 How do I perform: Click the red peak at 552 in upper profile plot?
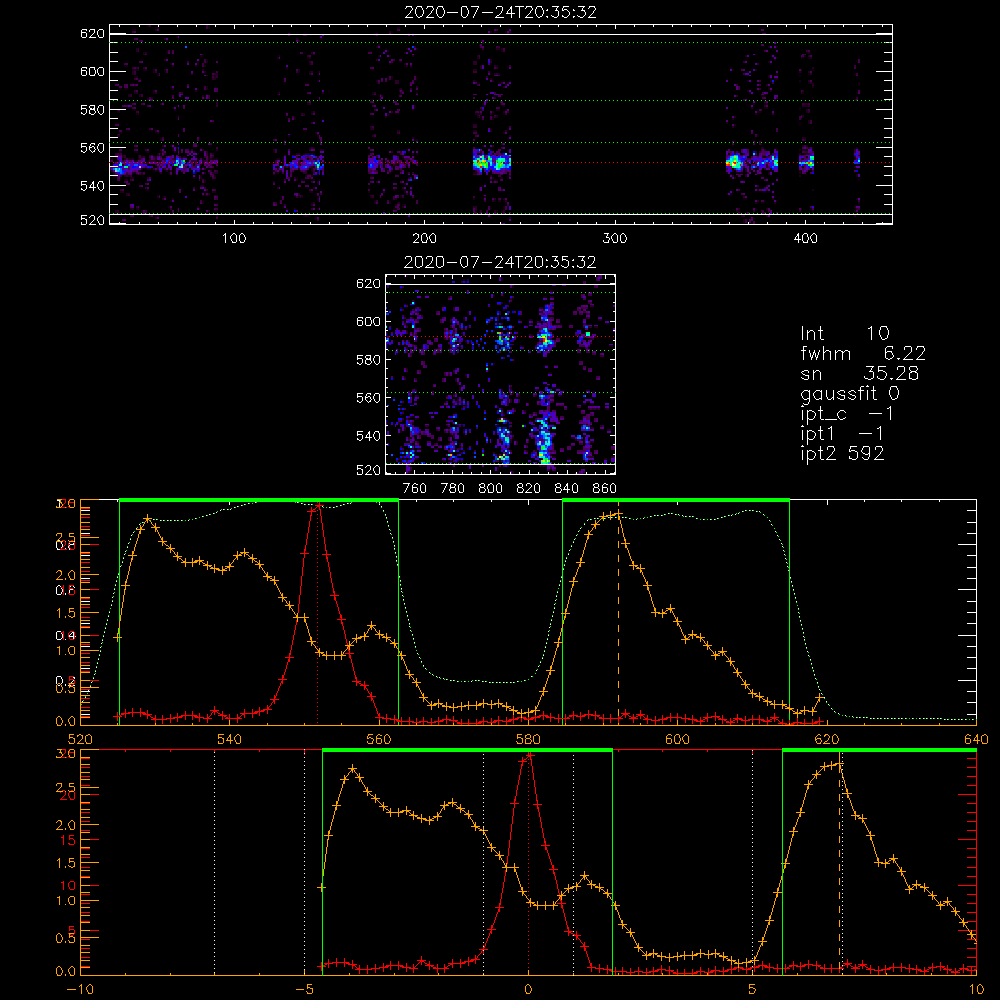pyautogui.click(x=318, y=505)
